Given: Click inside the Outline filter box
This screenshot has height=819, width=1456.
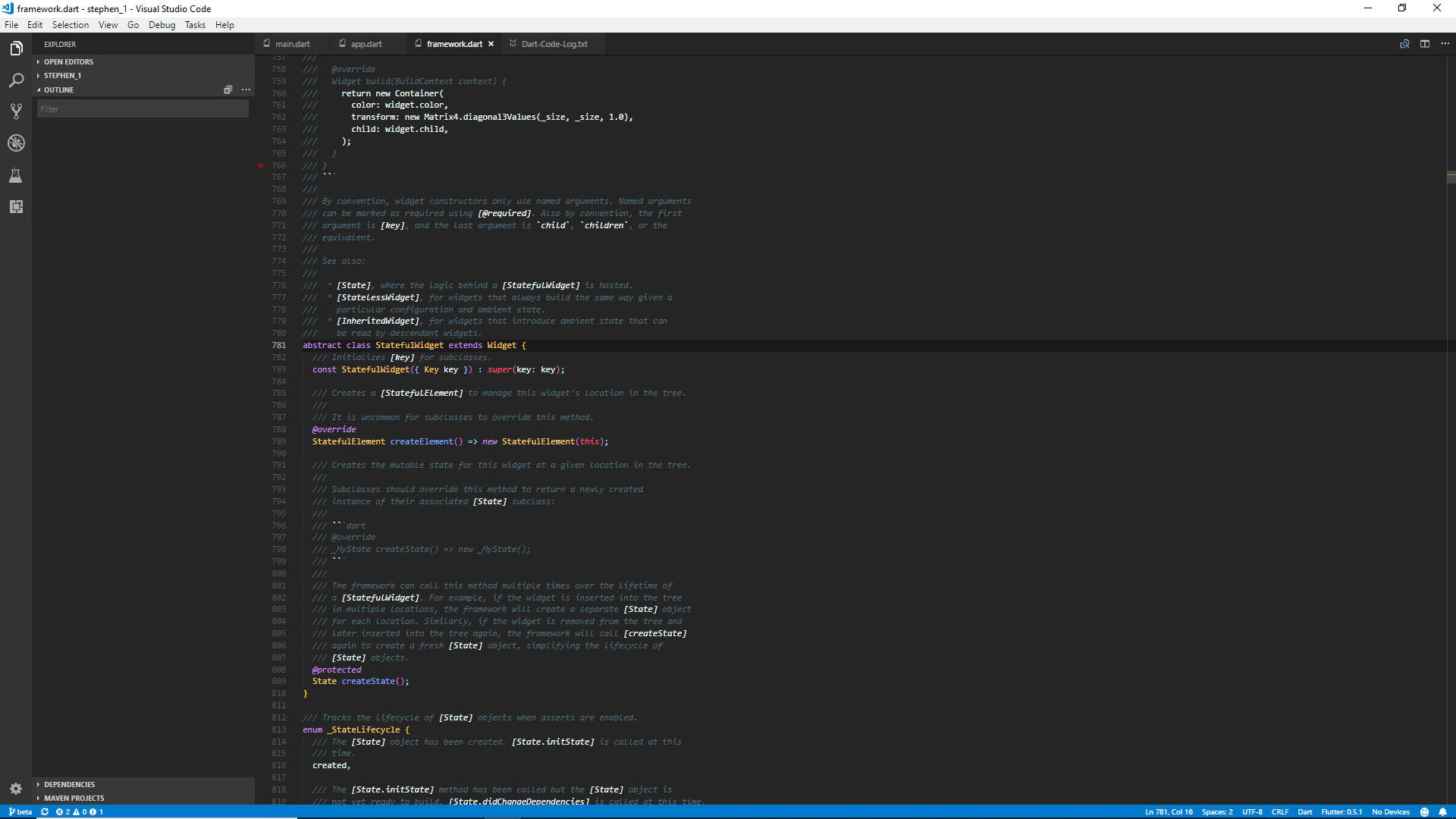Looking at the screenshot, I should 143,108.
